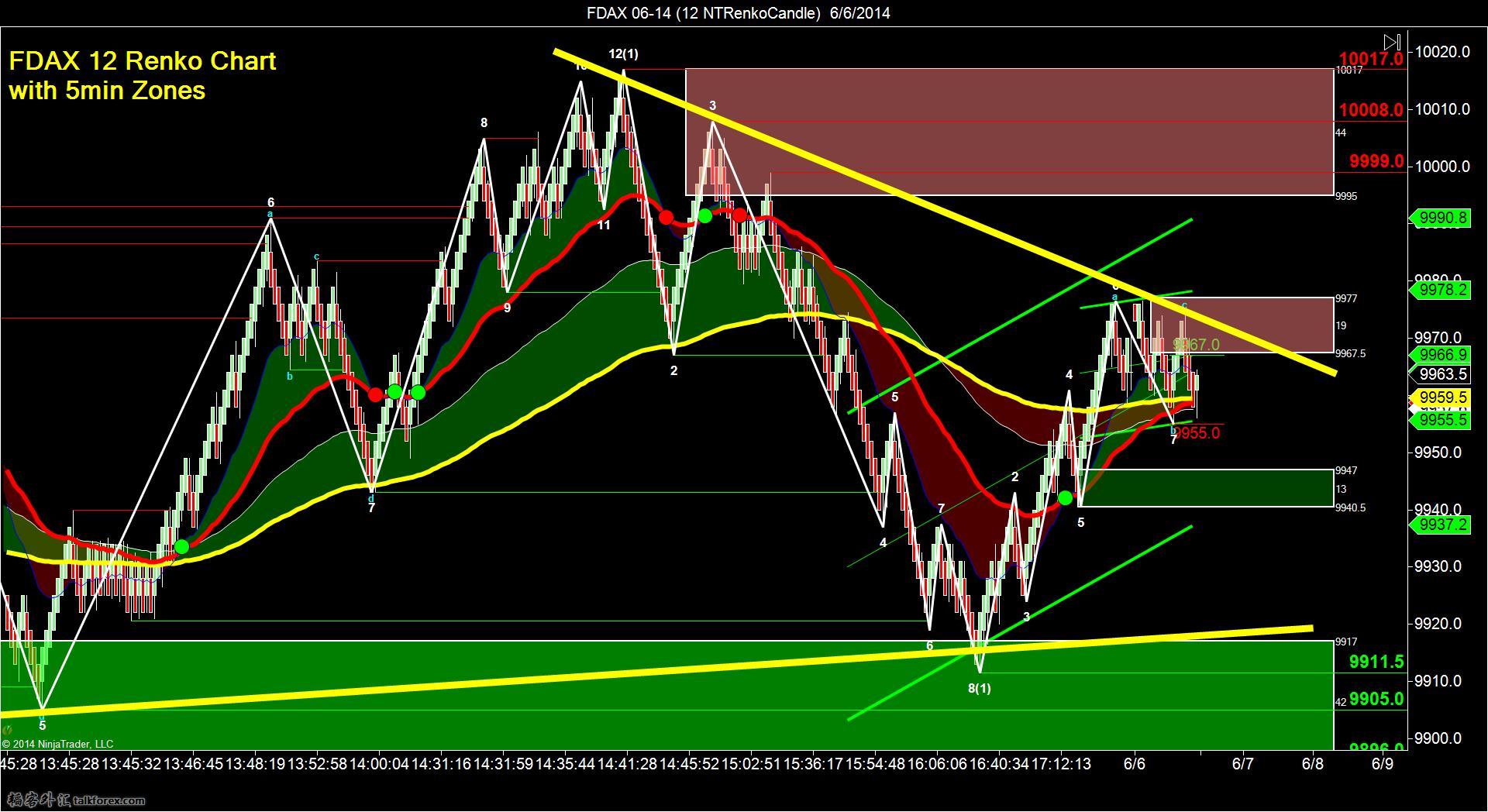Click the wave label 11
This screenshot has width=1488, height=812.
click(604, 225)
